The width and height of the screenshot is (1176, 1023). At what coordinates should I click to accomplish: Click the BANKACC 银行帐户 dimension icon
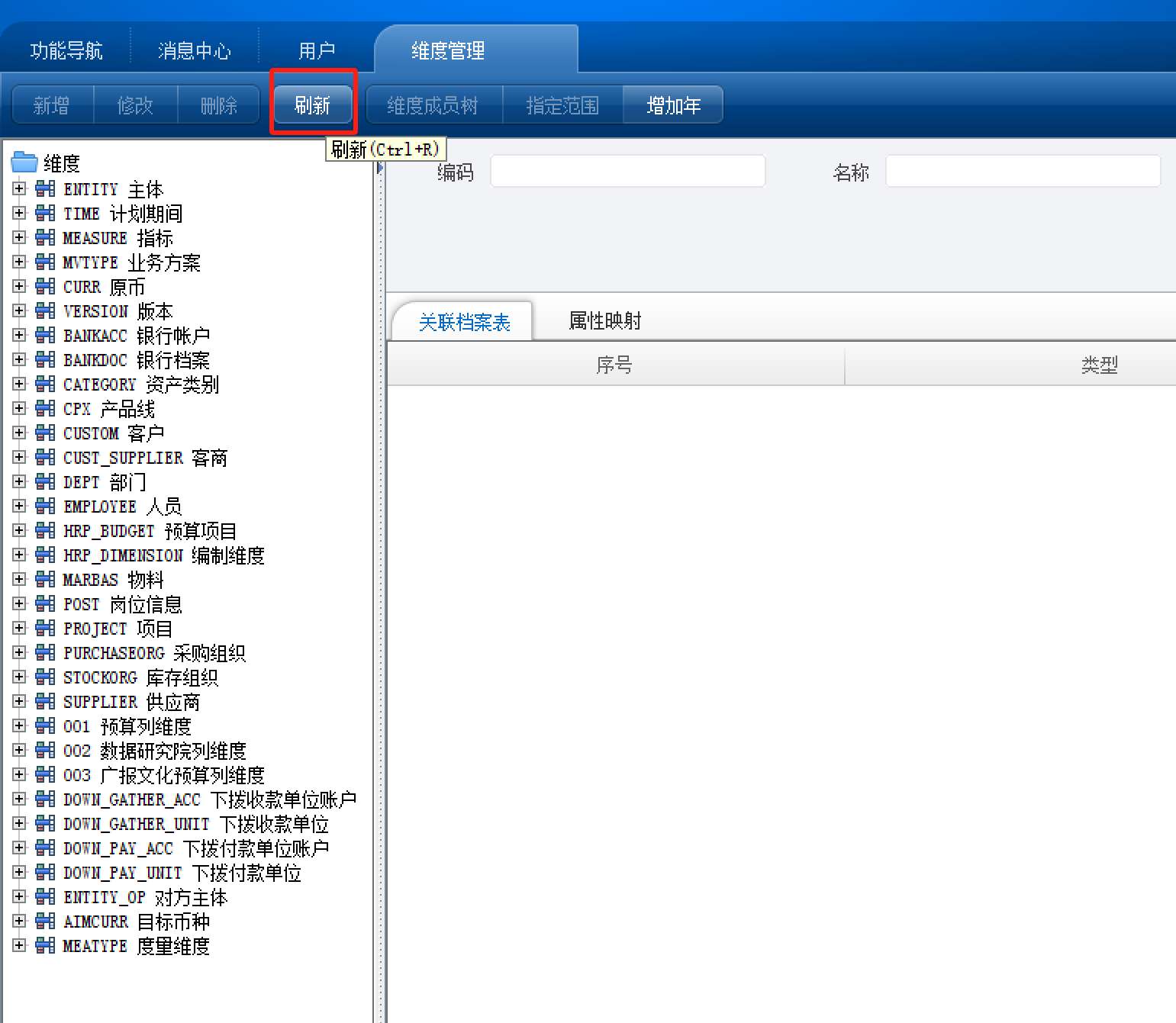pyautogui.click(x=46, y=335)
